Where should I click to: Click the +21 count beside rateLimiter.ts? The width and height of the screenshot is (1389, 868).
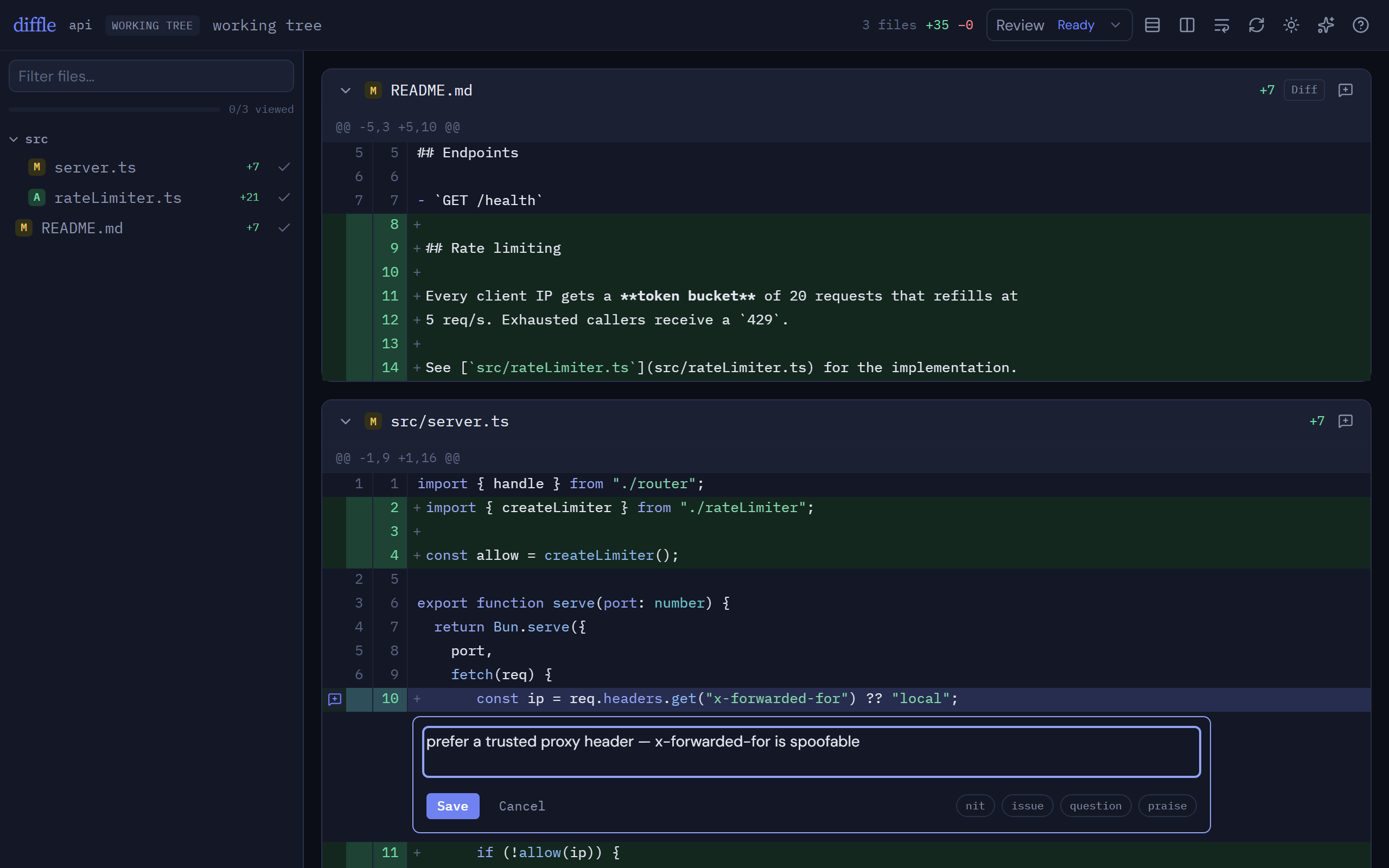pyautogui.click(x=249, y=197)
